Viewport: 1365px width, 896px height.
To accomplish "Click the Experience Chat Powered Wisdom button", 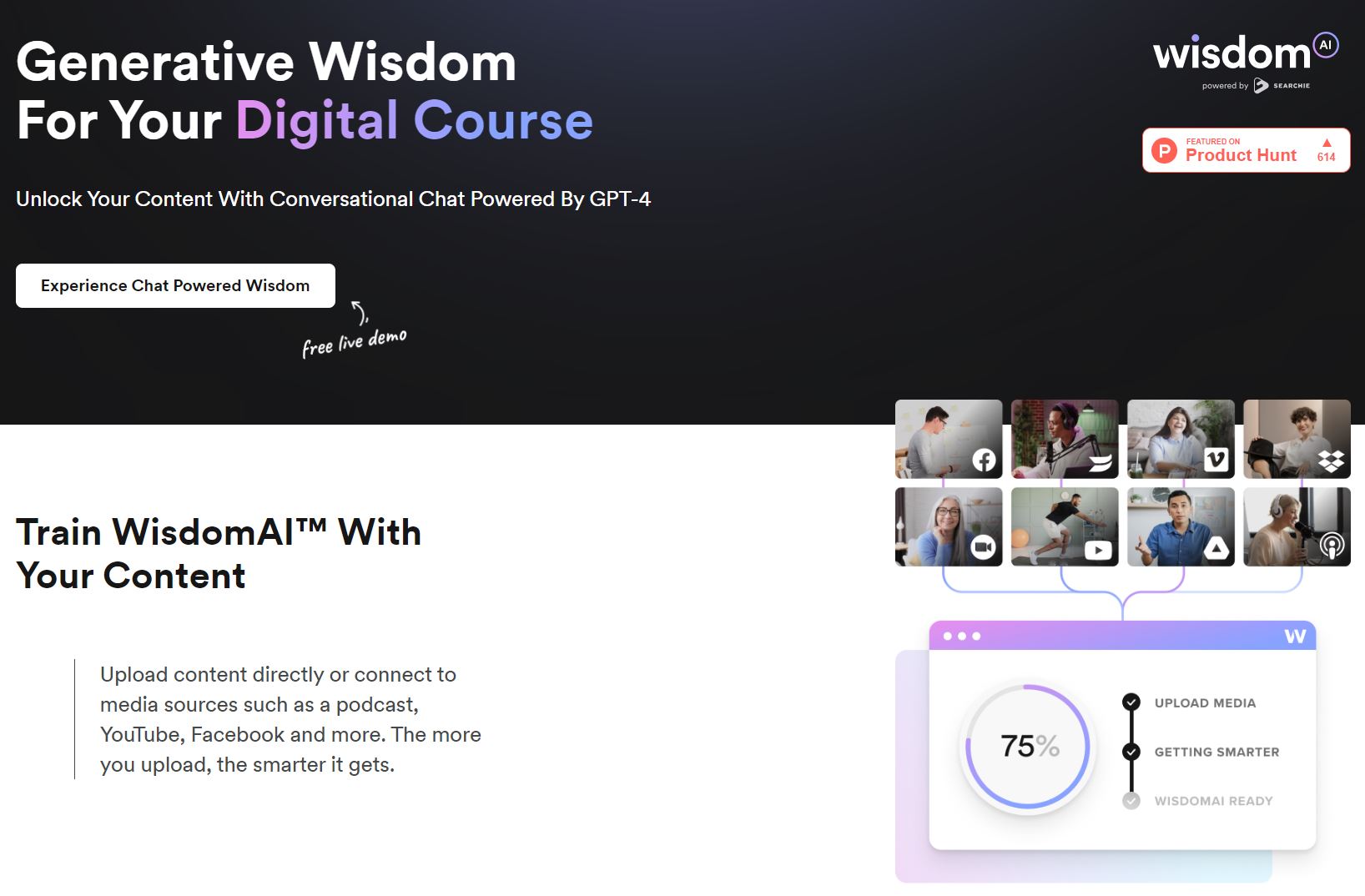I will 175,285.
